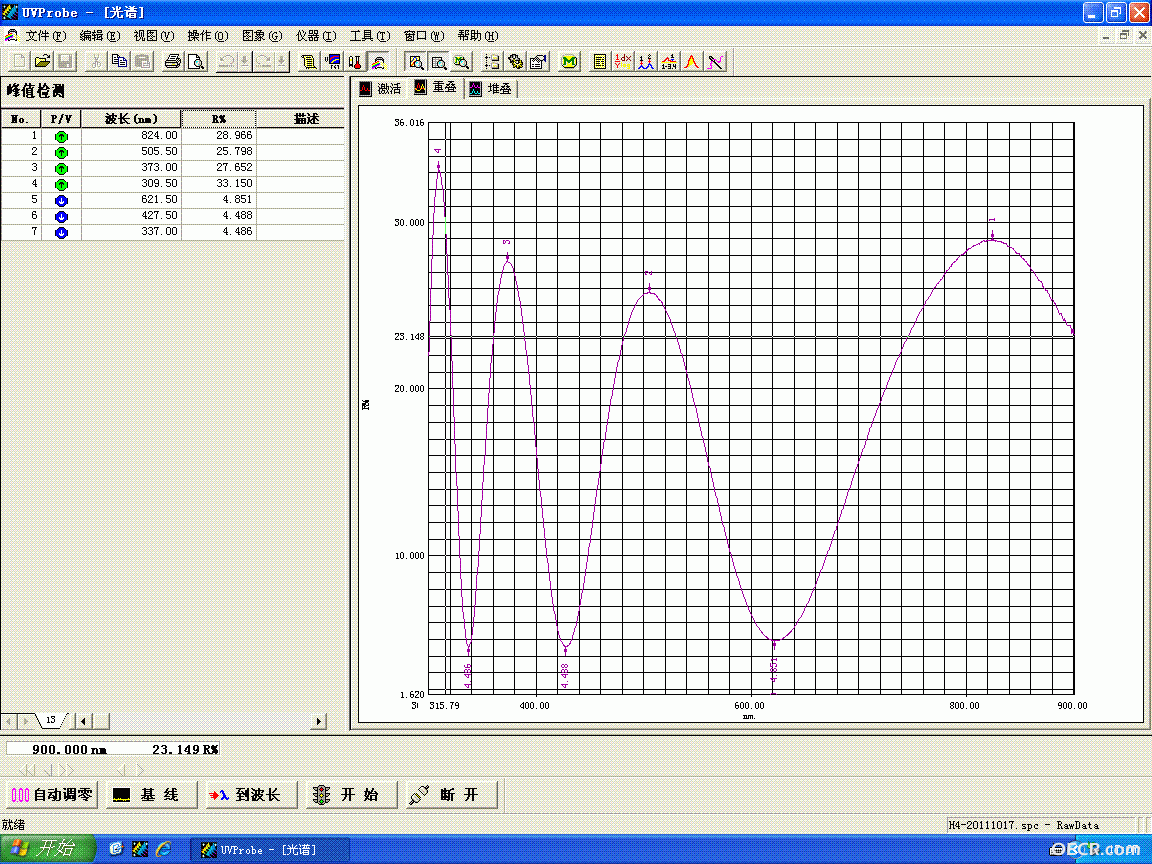Screen dimensions: 1152x864
Task: Click the first graph zoom magnifier icon
Action: coord(416,62)
